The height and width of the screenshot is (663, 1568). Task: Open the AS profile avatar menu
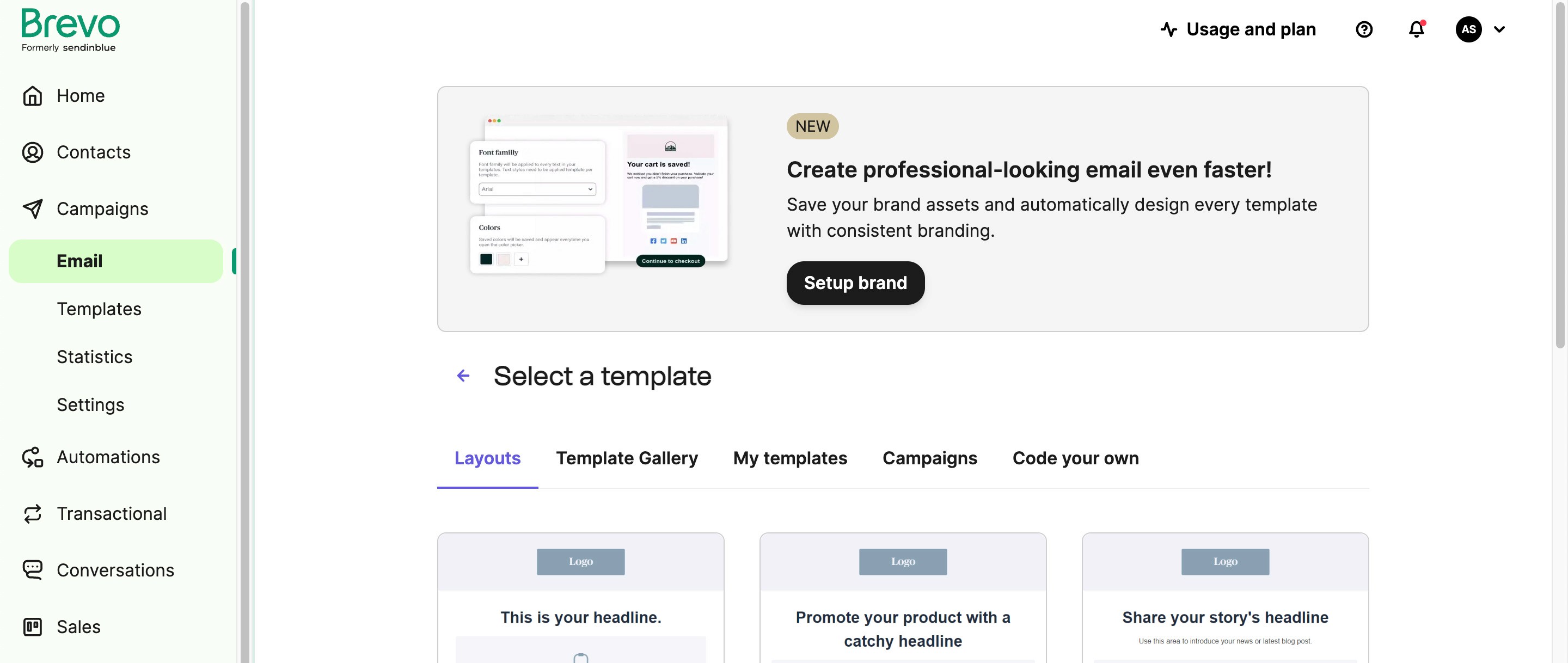click(x=1468, y=29)
